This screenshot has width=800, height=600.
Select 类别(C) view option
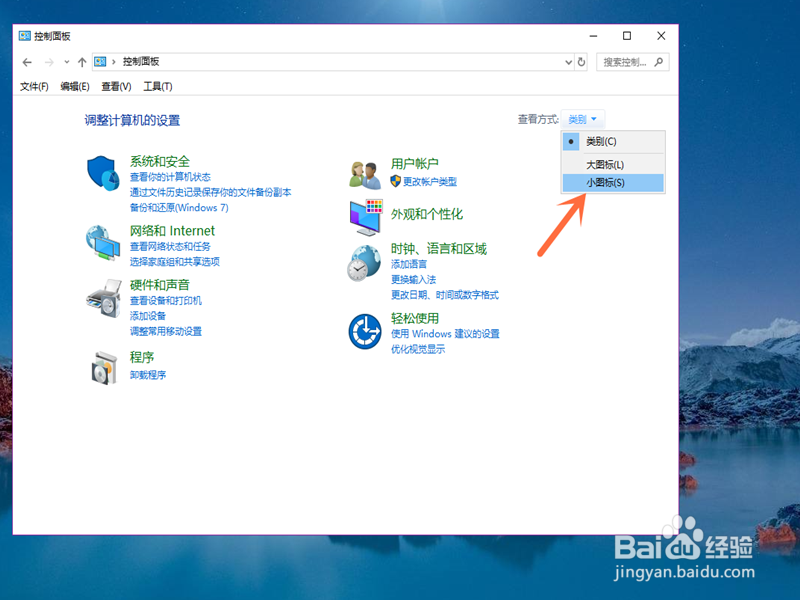[x=613, y=141]
